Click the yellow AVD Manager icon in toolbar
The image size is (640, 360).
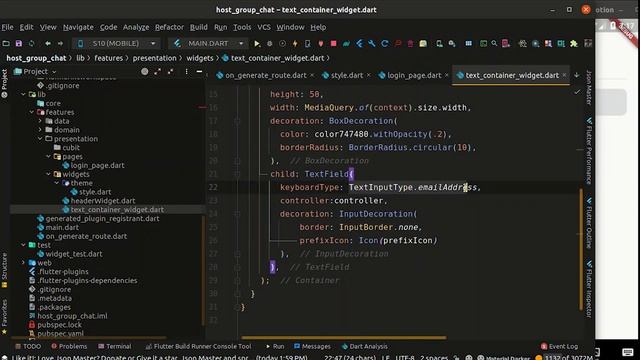click(x=423, y=43)
